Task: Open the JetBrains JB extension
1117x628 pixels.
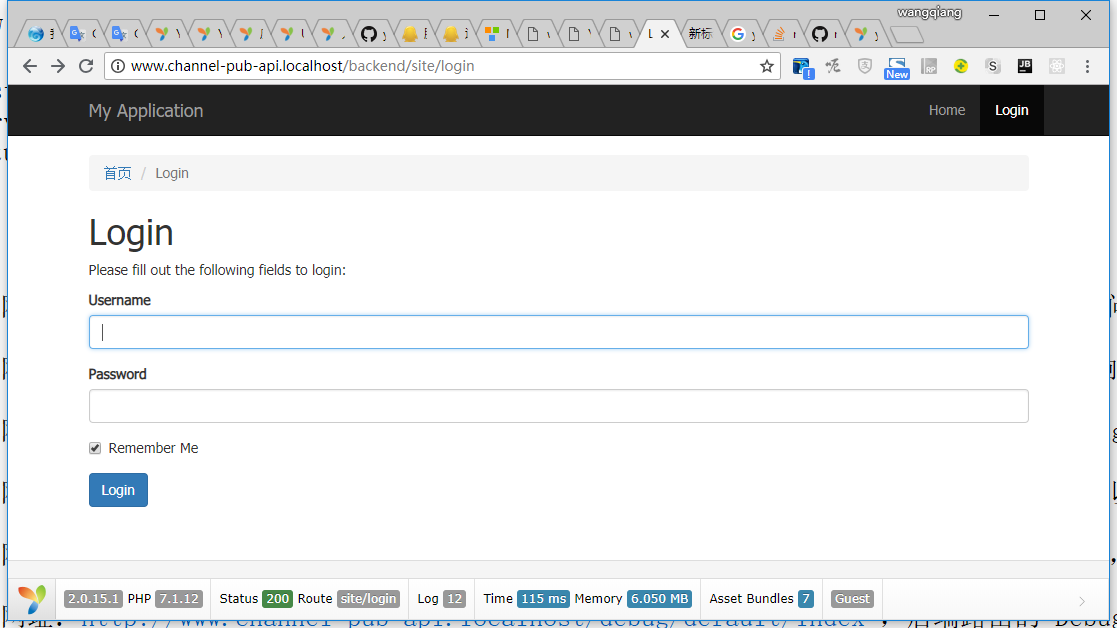Action: (1024, 66)
